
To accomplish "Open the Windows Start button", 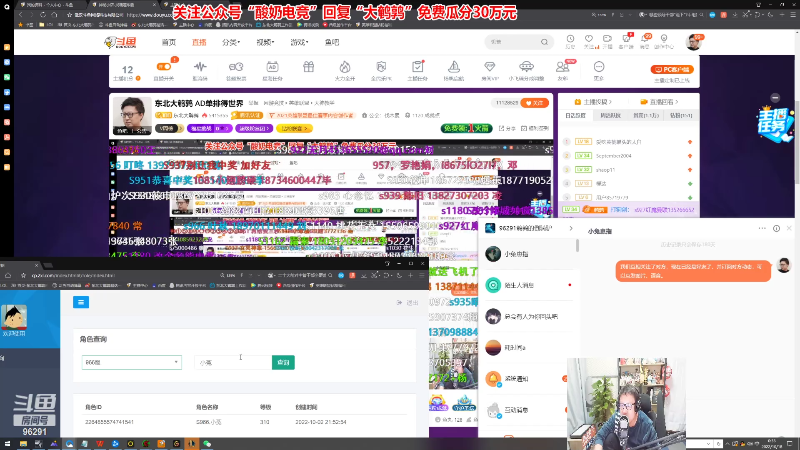I will tap(7, 444).
